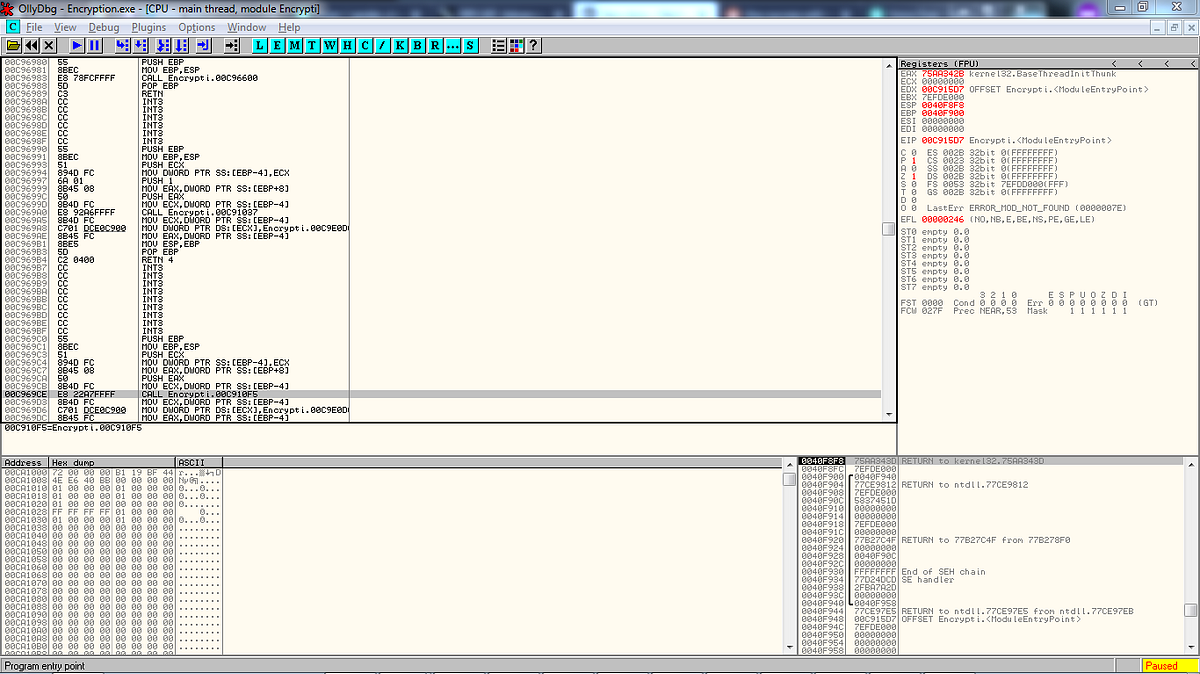Screen dimensions: 1200x674
Task: Restart the program using the rewind icon
Action: tap(29, 45)
